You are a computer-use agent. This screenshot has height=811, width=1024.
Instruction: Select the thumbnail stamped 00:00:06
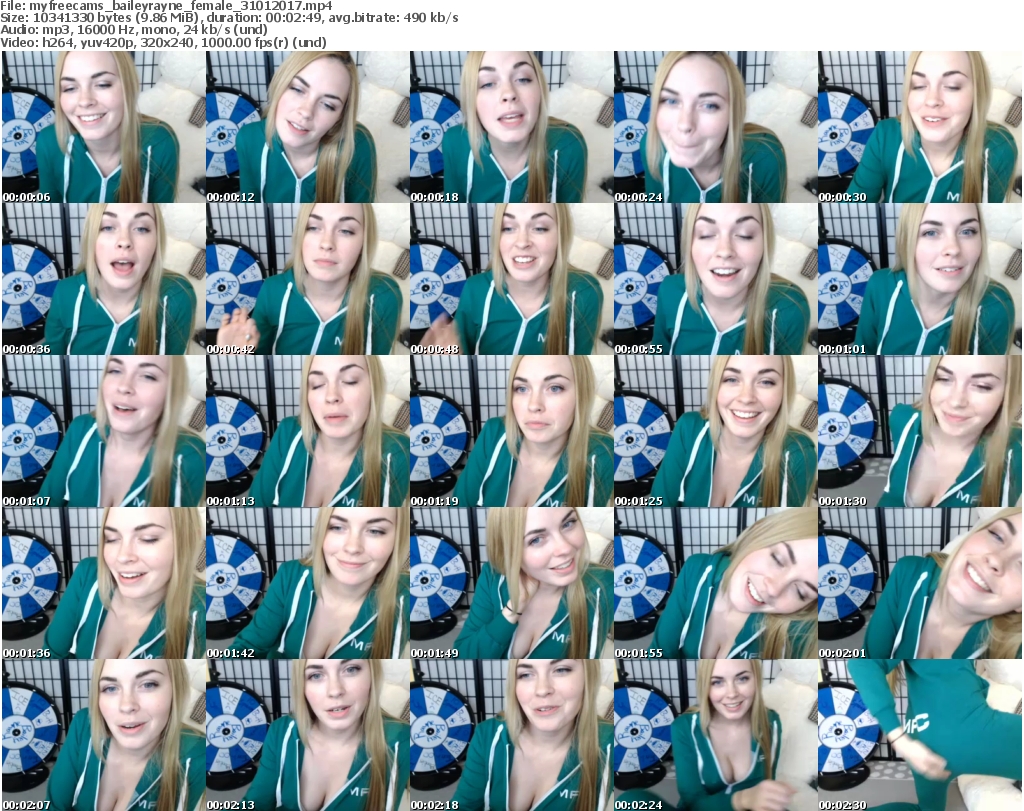103,127
